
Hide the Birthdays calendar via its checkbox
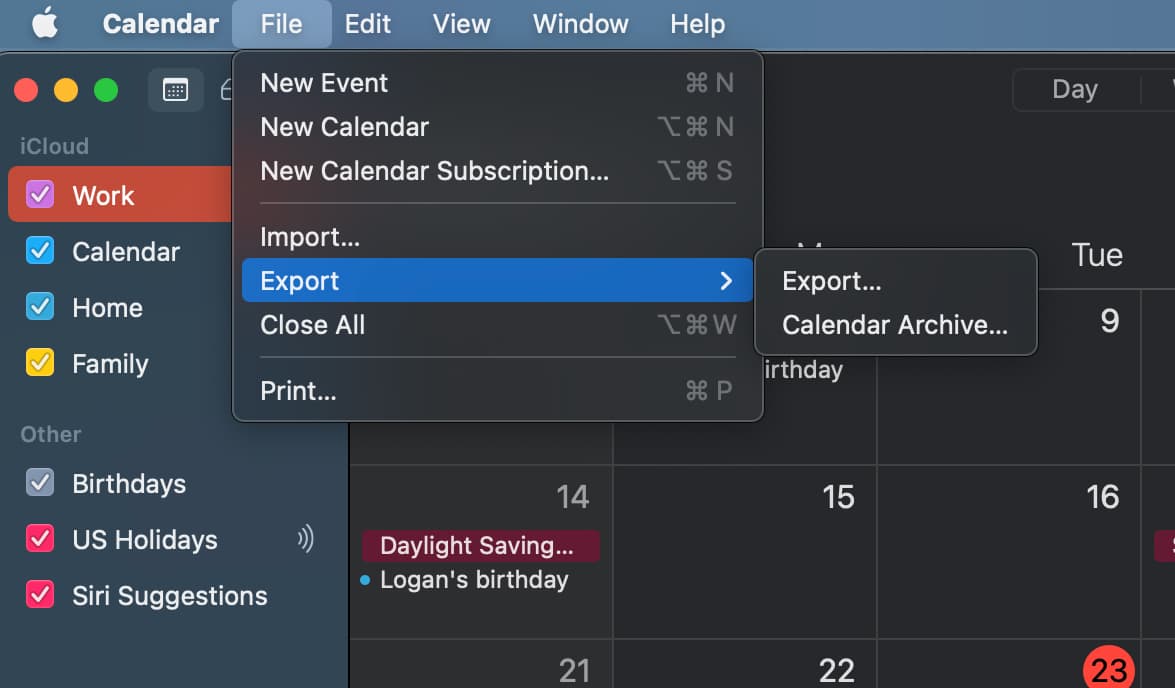pyautogui.click(x=40, y=483)
